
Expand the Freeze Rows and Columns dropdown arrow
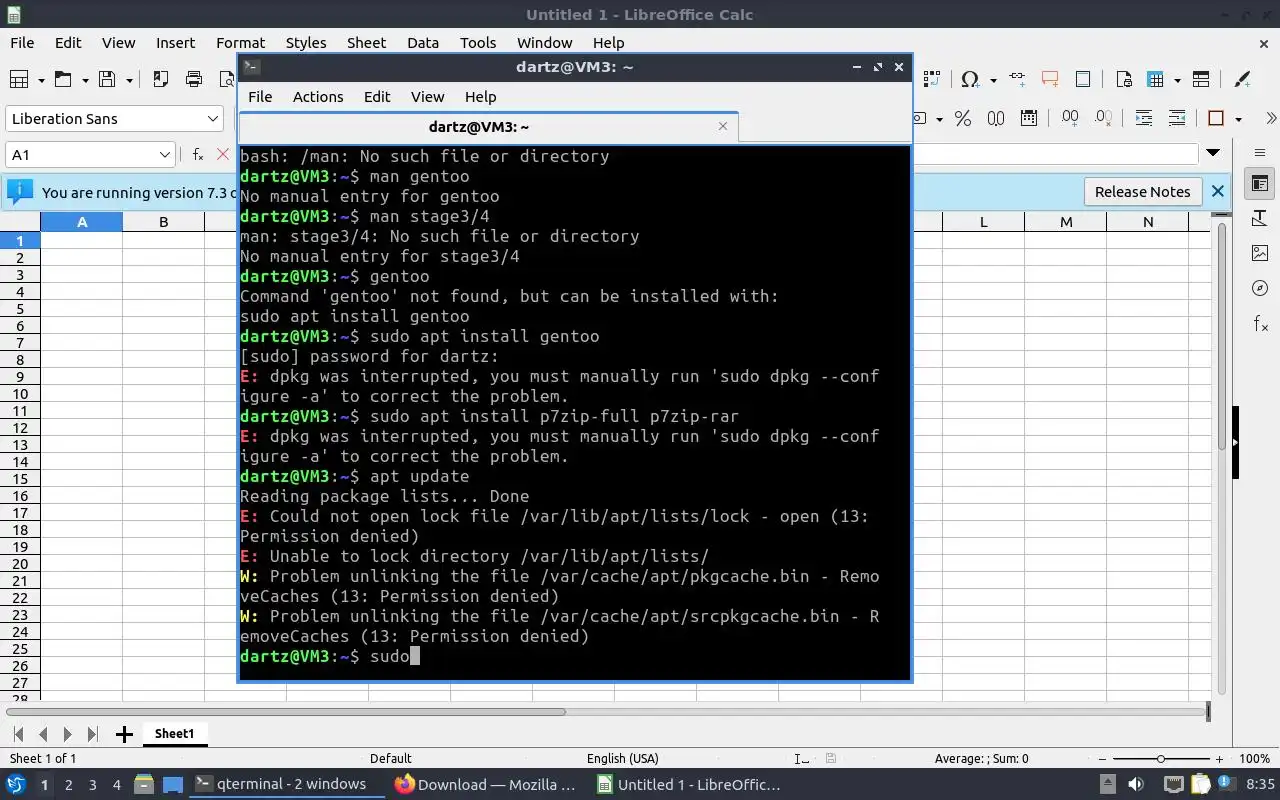pyautogui.click(x=1177, y=80)
